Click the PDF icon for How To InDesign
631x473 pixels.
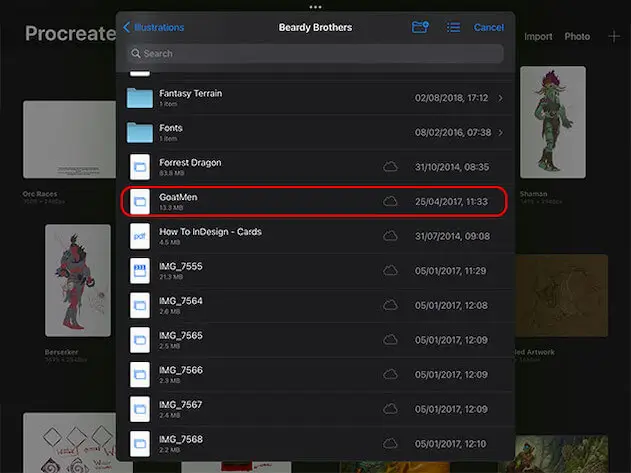click(140, 236)
